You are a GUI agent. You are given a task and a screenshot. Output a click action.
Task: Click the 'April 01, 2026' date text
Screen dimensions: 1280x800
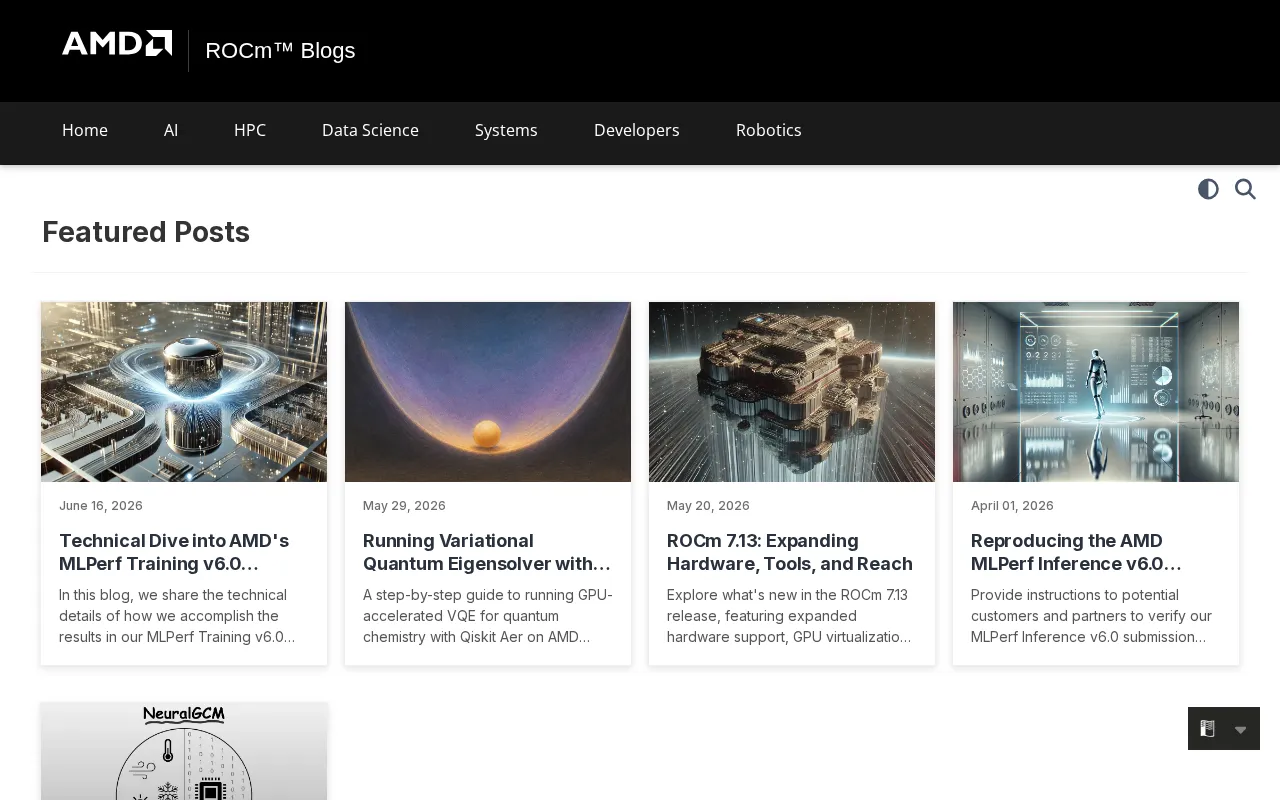coord(1012,506)
